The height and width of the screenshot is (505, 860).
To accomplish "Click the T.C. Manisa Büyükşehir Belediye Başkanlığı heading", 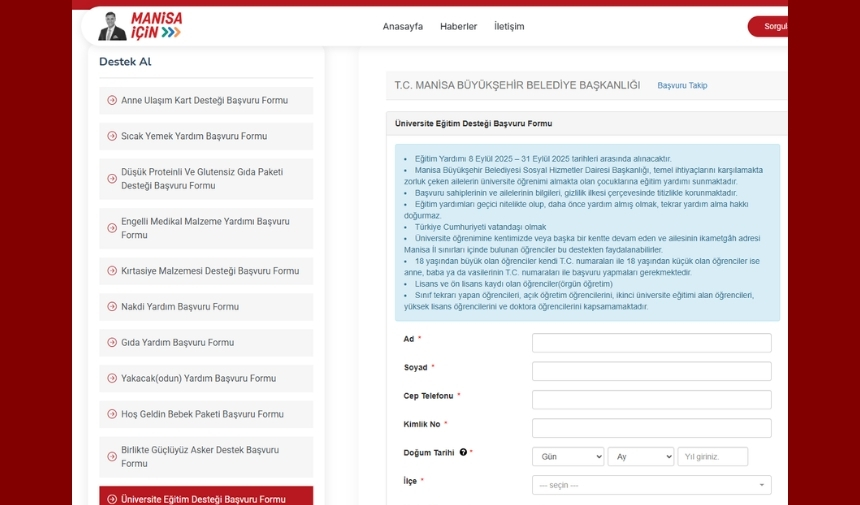I will [x=517, y=86].
